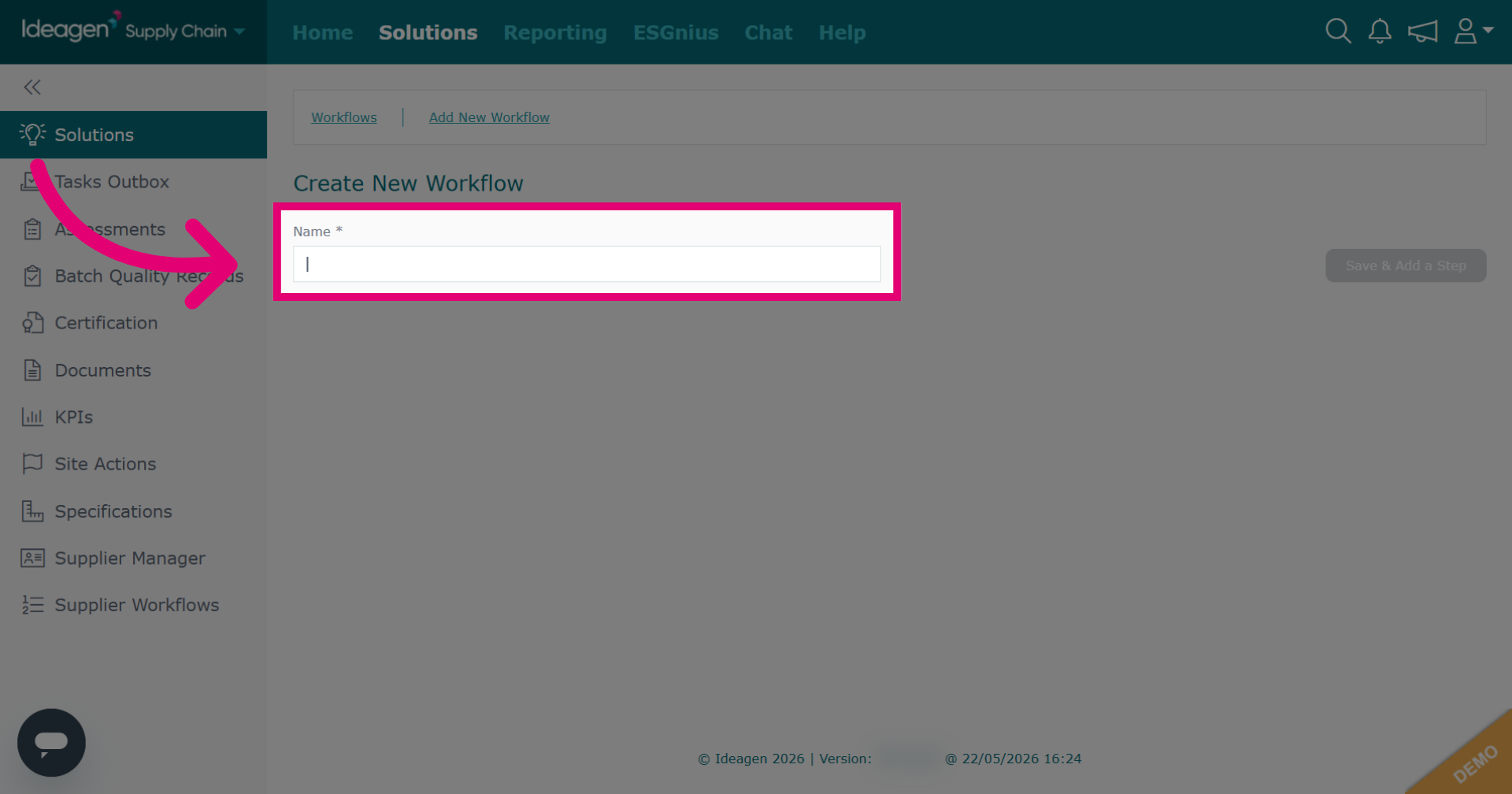The width and height of the screenshot is (1512, 794).
Task: Collapse sidebar with double chevron
Action: click(32, 87)
